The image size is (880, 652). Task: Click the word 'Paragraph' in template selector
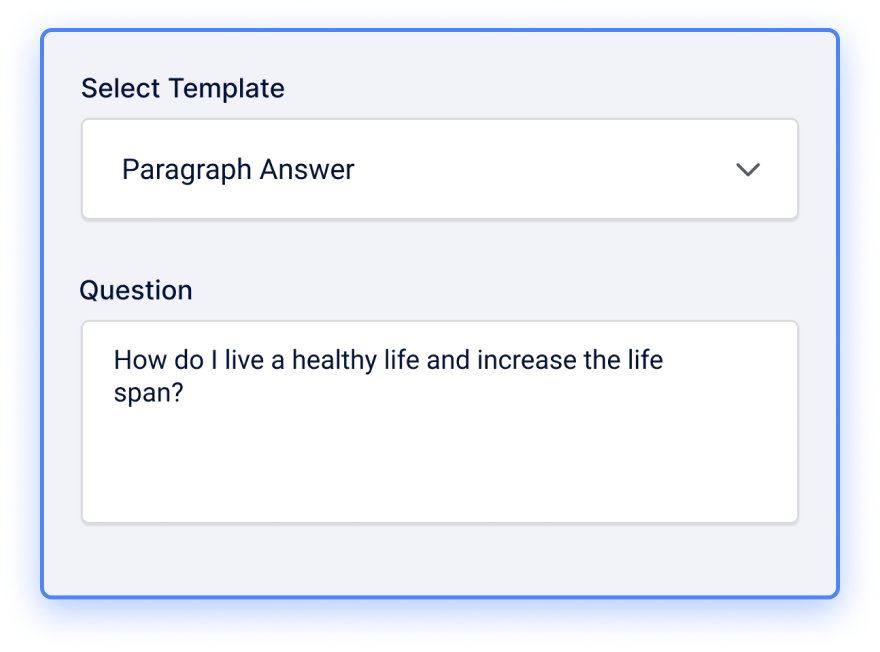coord(186,169)
